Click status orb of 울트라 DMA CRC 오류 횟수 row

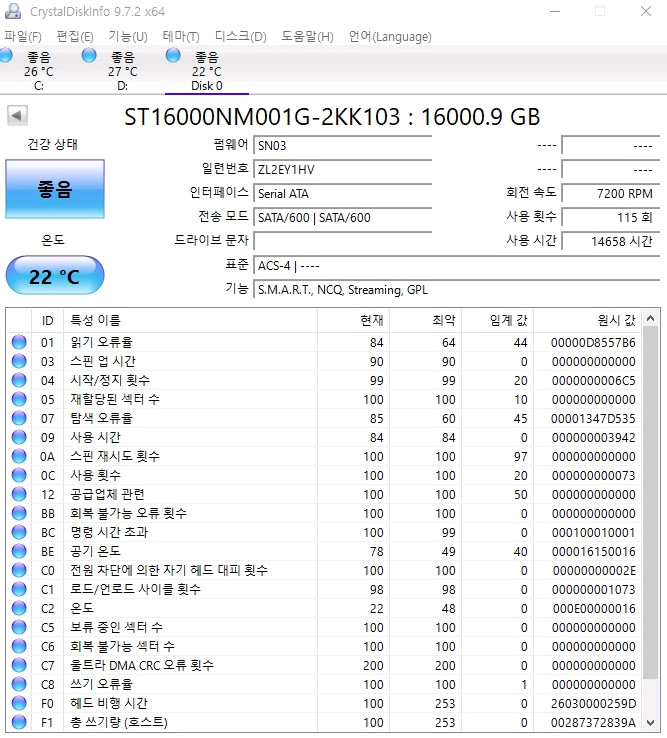(x=19, y=665)
